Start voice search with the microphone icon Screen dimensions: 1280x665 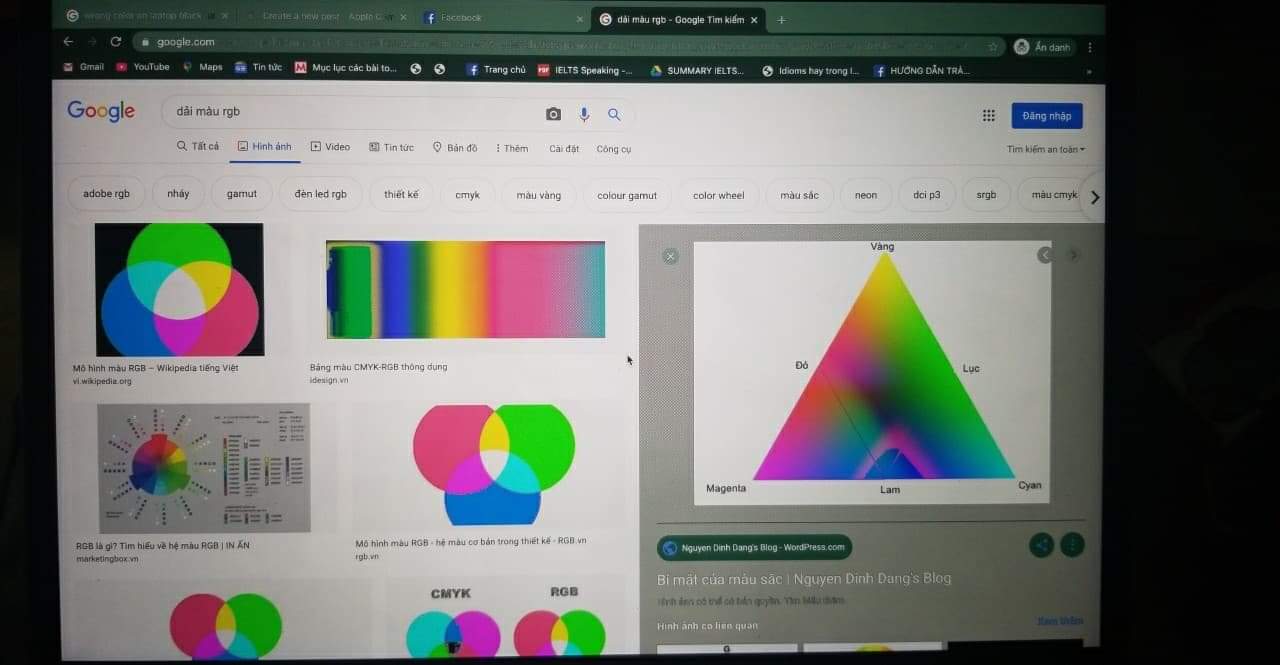point(584,114)
